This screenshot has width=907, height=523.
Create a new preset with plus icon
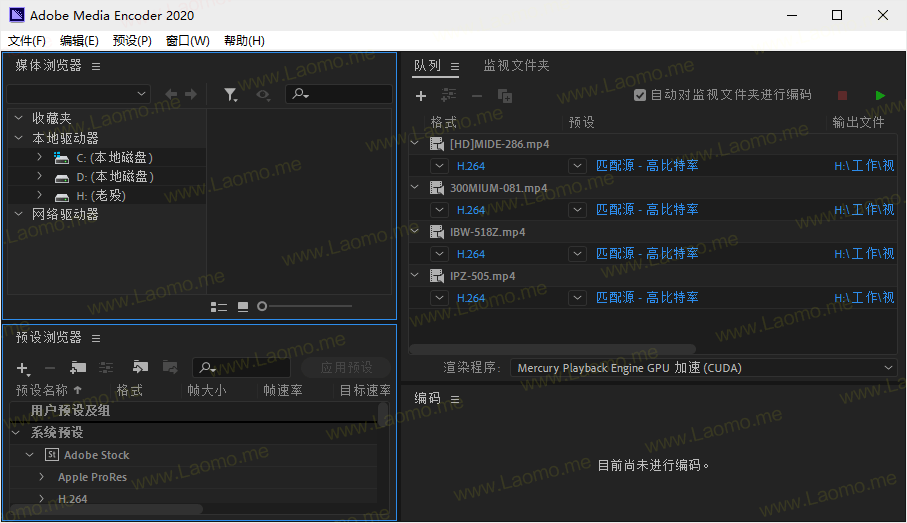click(x=23, y=368)
